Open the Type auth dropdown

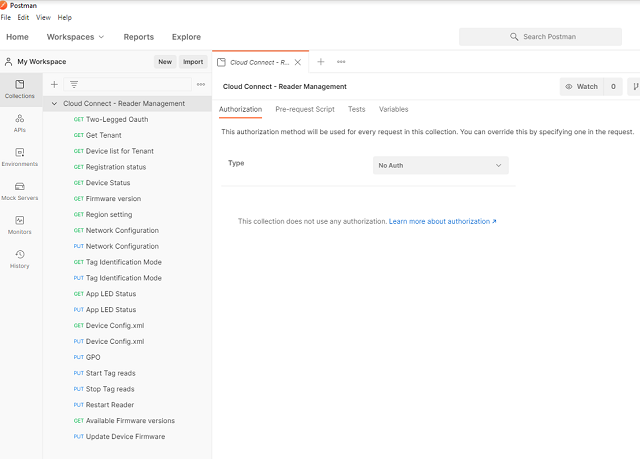[439, 165]
